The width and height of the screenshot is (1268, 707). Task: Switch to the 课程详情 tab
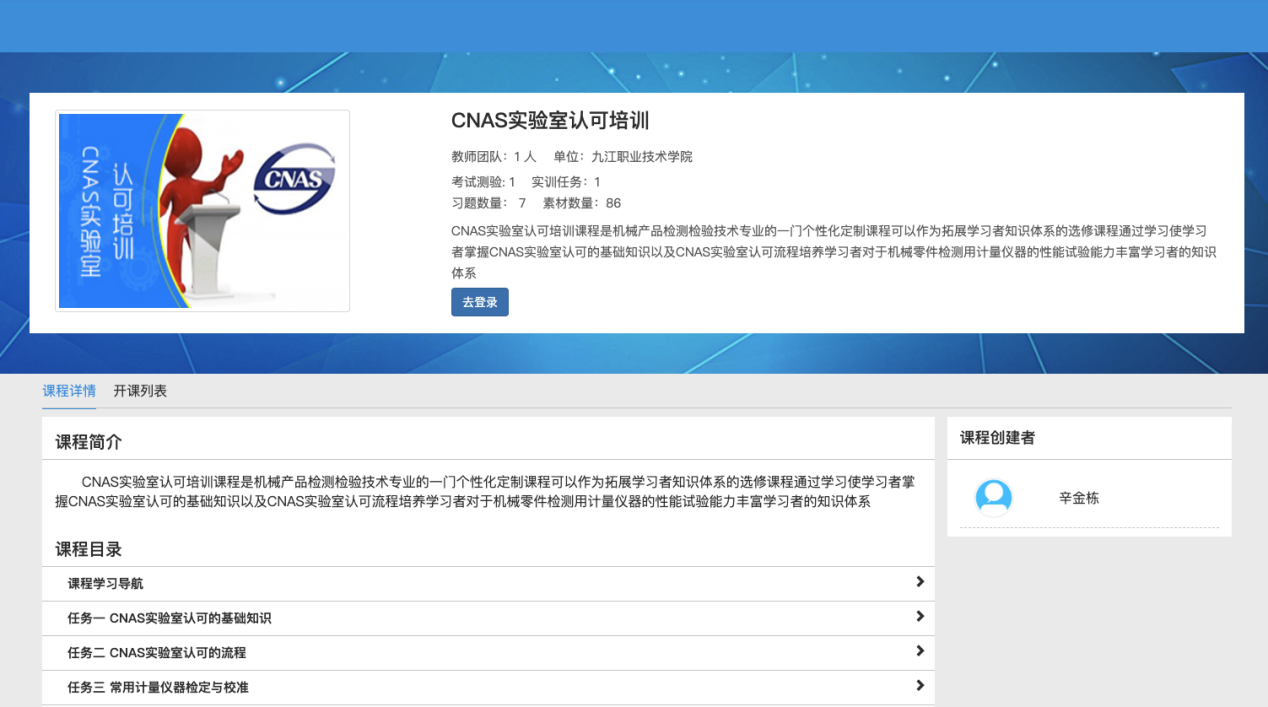pyautogui.click(x=69, y=391)
